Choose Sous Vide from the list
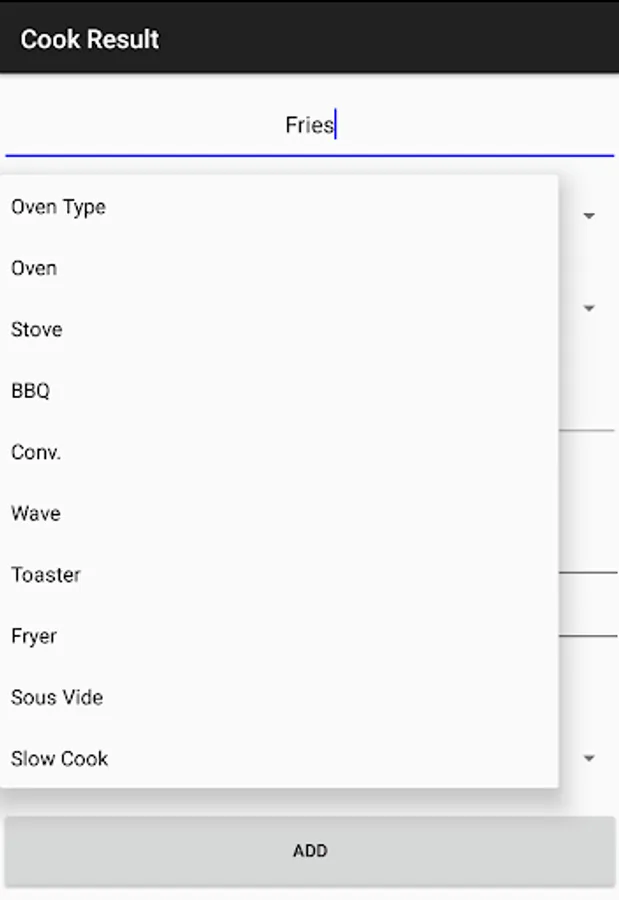 click(279, 697)
